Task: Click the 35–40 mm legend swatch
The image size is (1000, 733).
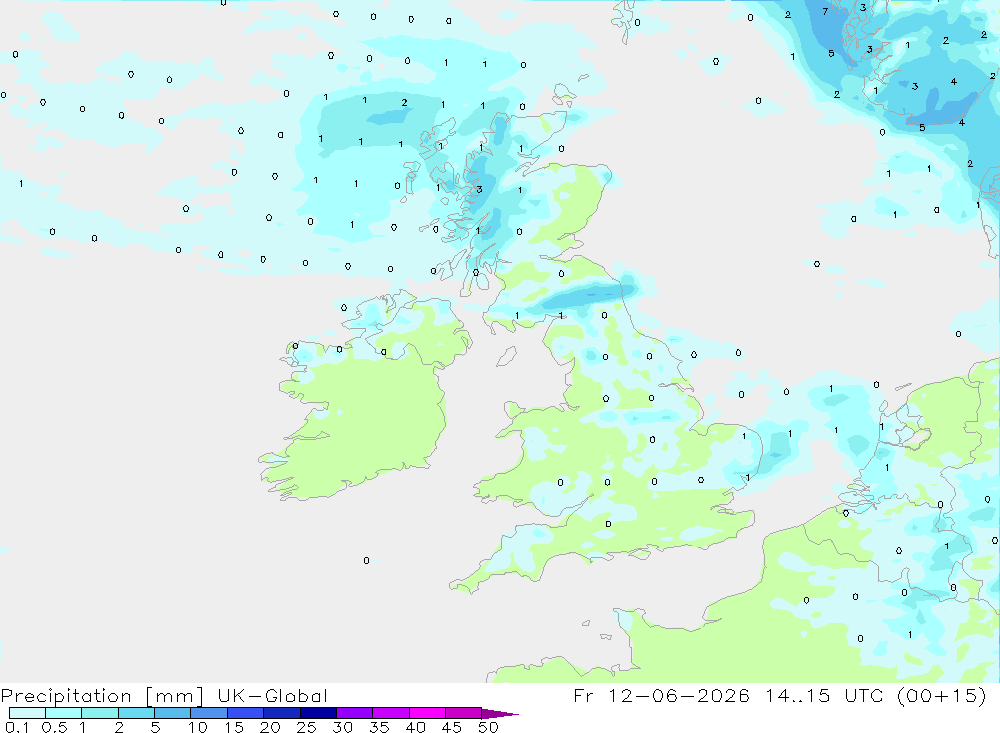Action: coord(391,713)
